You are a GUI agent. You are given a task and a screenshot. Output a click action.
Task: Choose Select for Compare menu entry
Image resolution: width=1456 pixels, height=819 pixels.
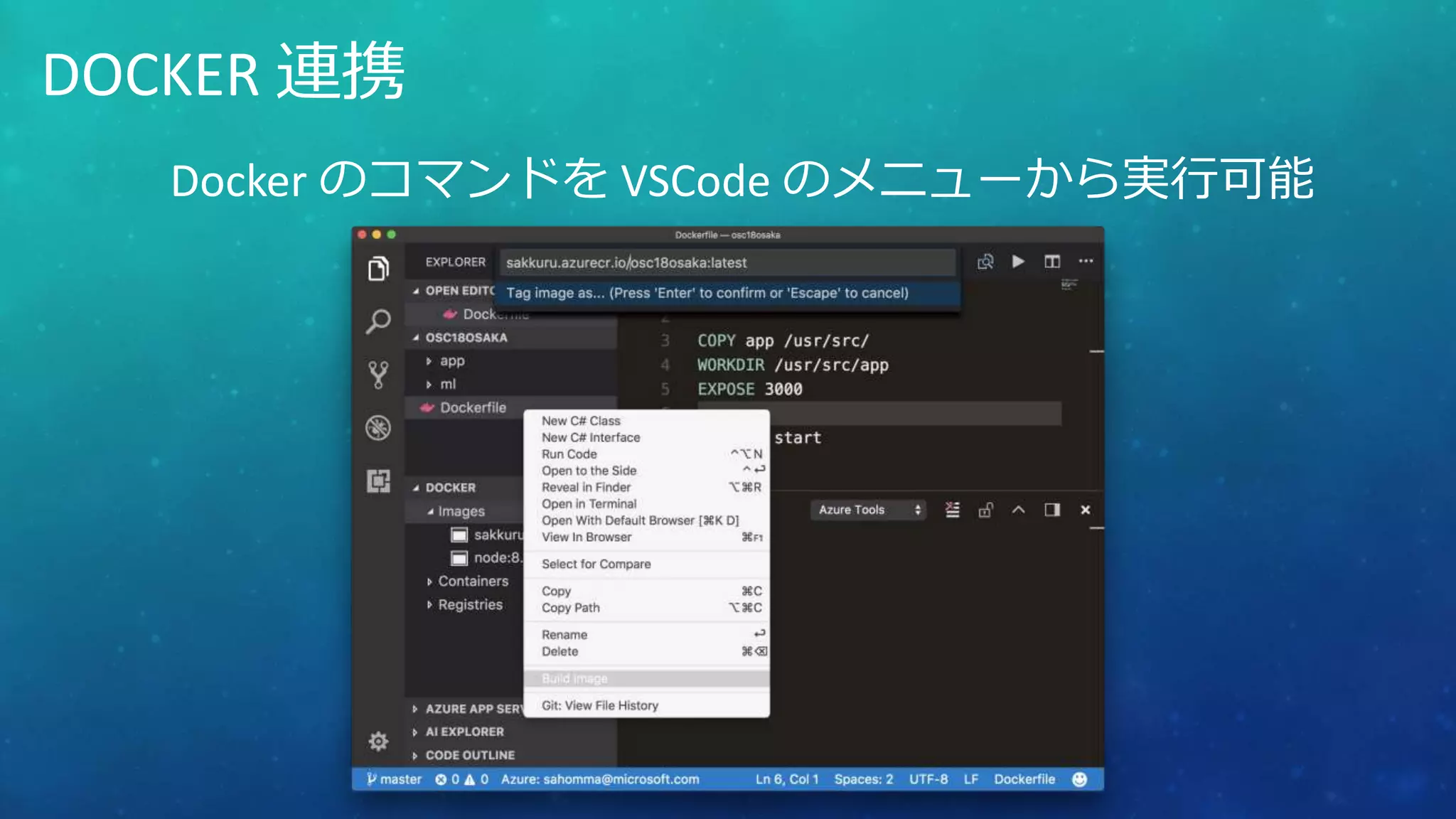coord(646,564)
